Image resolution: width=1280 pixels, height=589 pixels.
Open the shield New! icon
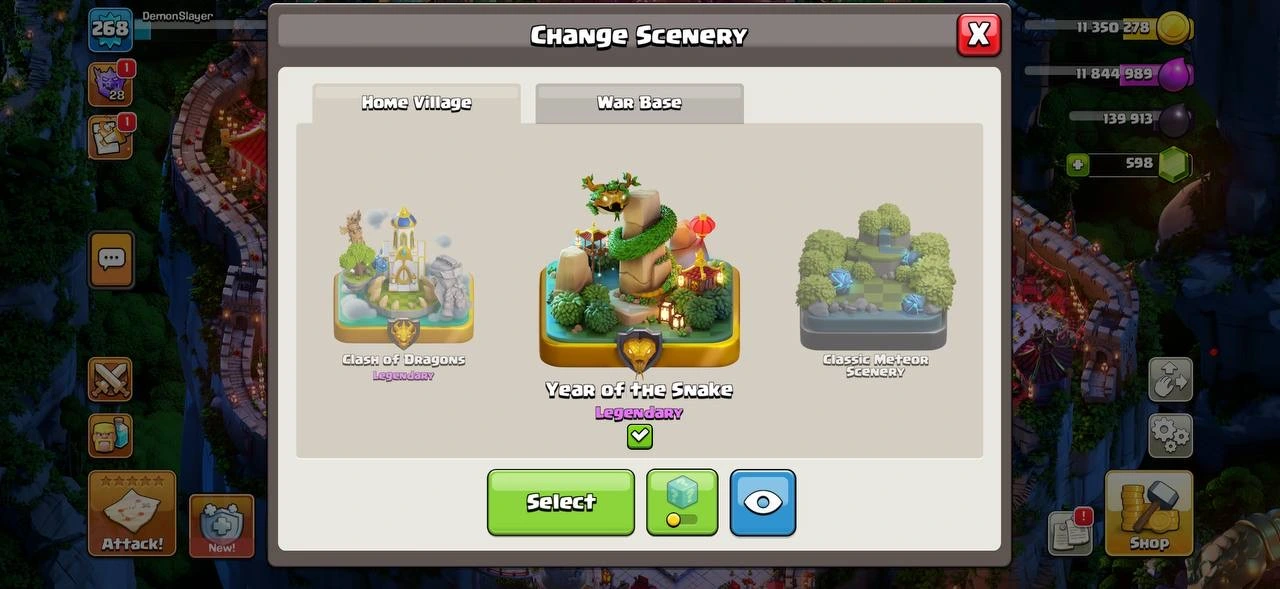tap(221, 525)
